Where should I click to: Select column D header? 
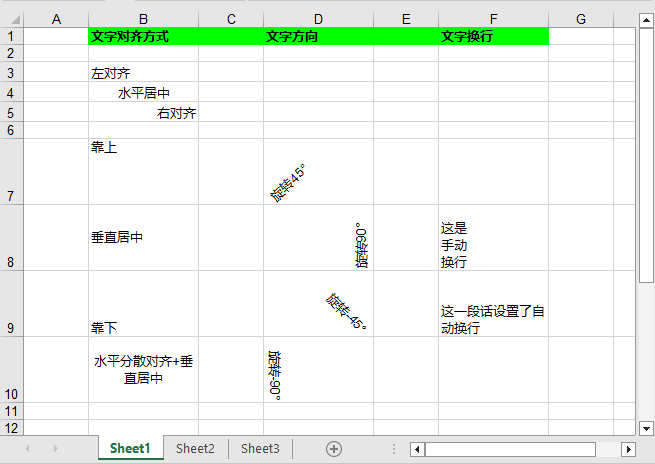pyautogui.click(x=318, y=19)
